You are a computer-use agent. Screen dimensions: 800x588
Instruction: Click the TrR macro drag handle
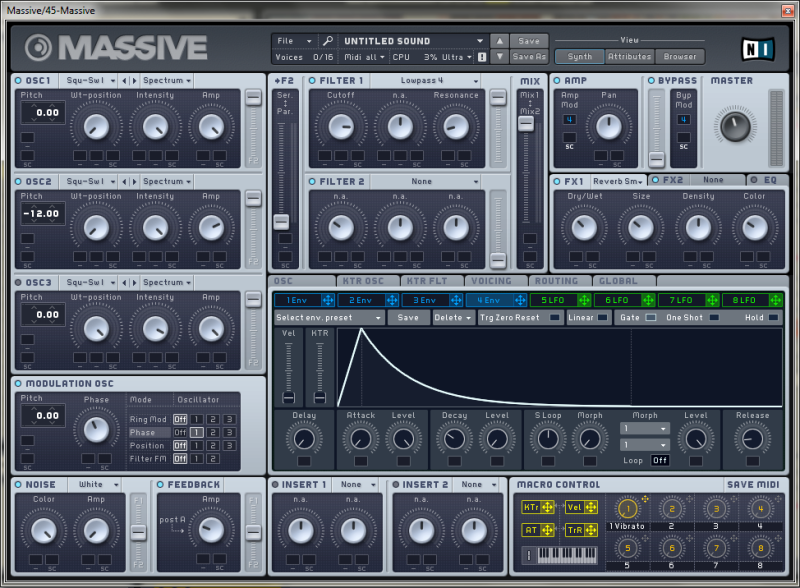click(591, 530)
